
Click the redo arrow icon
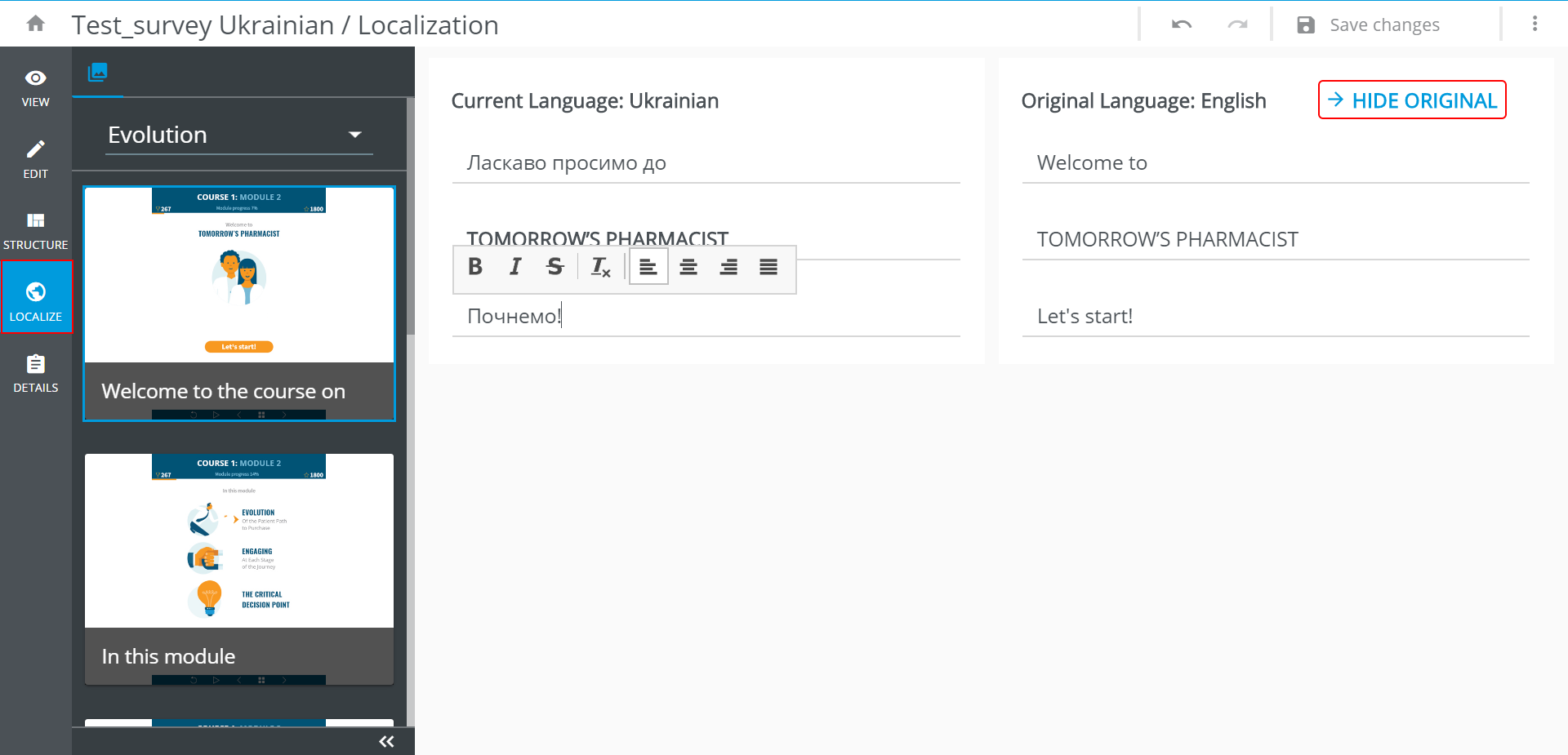(1237, 24)
